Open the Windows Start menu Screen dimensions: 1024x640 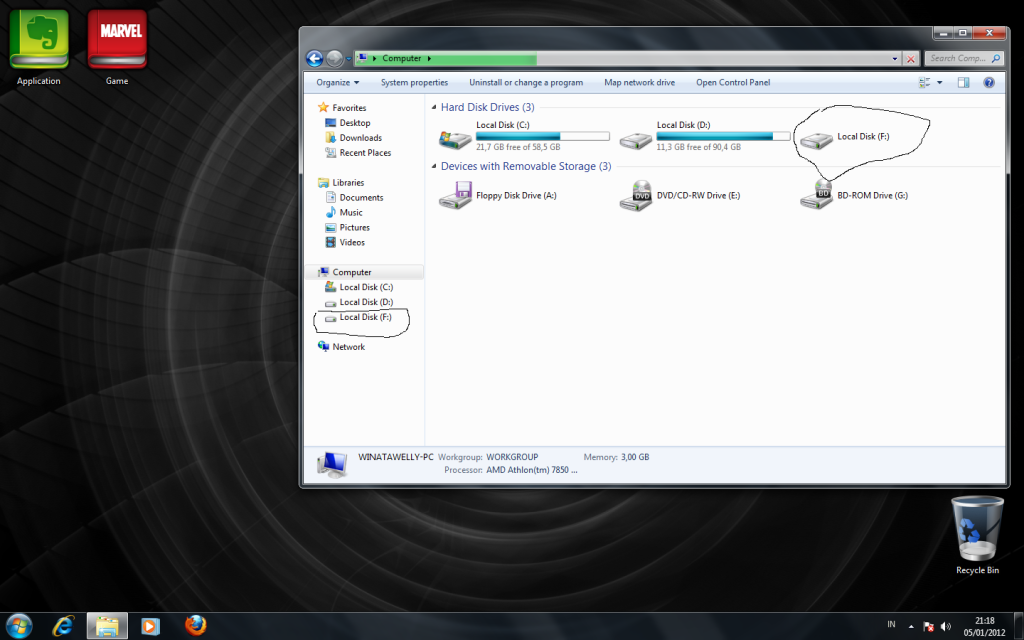[18, 626]
